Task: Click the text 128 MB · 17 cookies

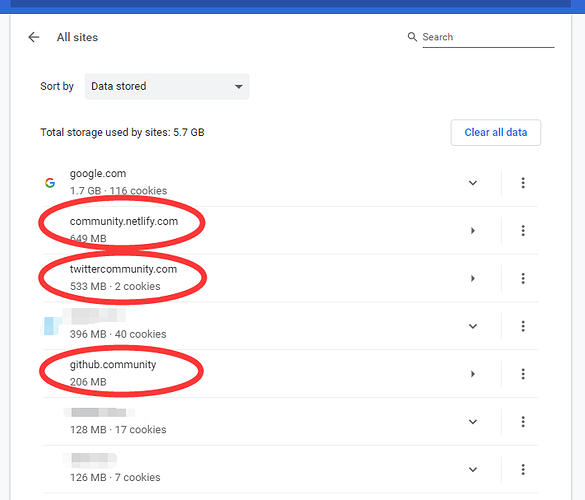Action: pyautogui.click(x=118, y=429)
